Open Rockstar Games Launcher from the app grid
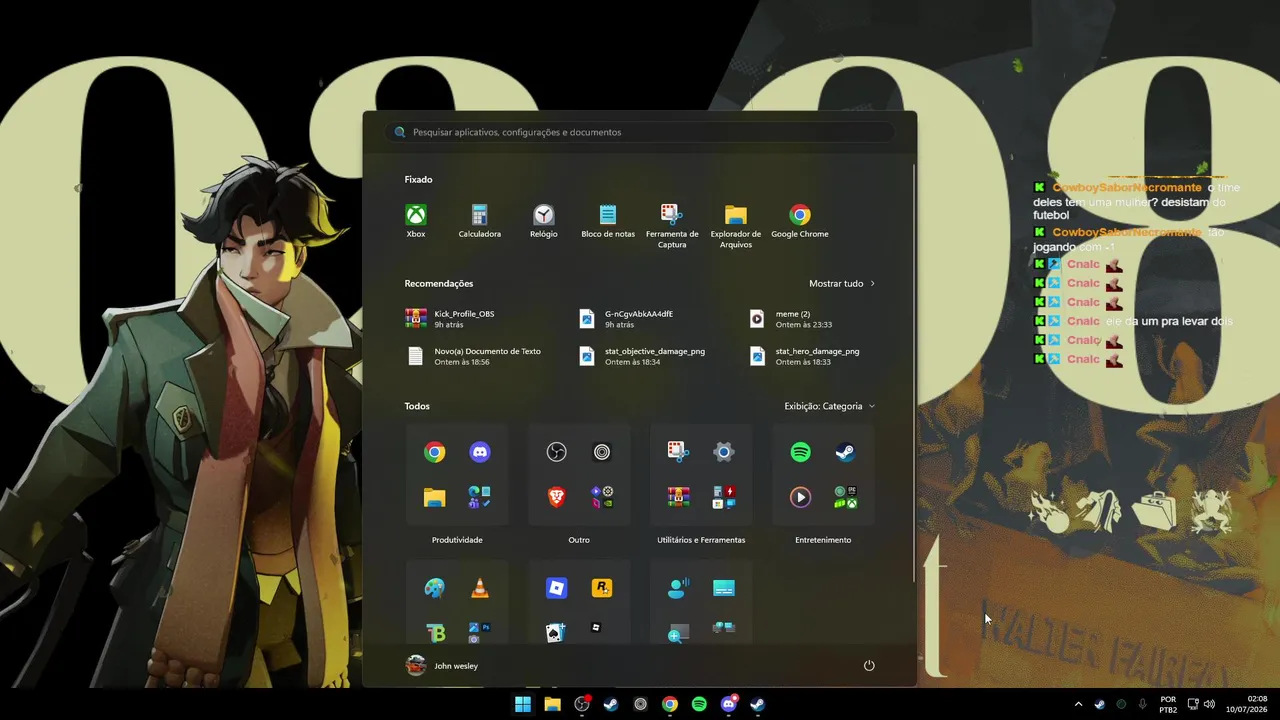The image size is (1280, 720). pyautogui.click(x=602, y=588)
